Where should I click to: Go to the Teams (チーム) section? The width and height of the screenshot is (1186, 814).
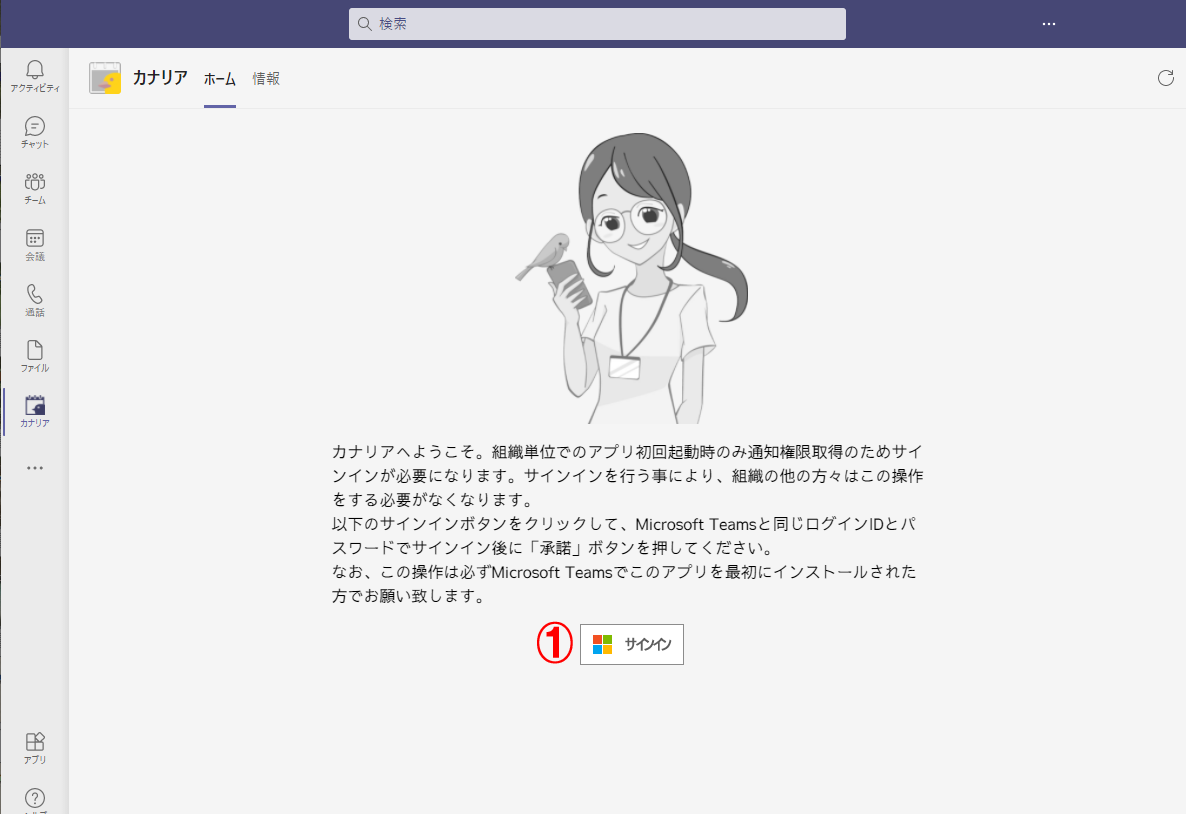[x=35, y=188]
